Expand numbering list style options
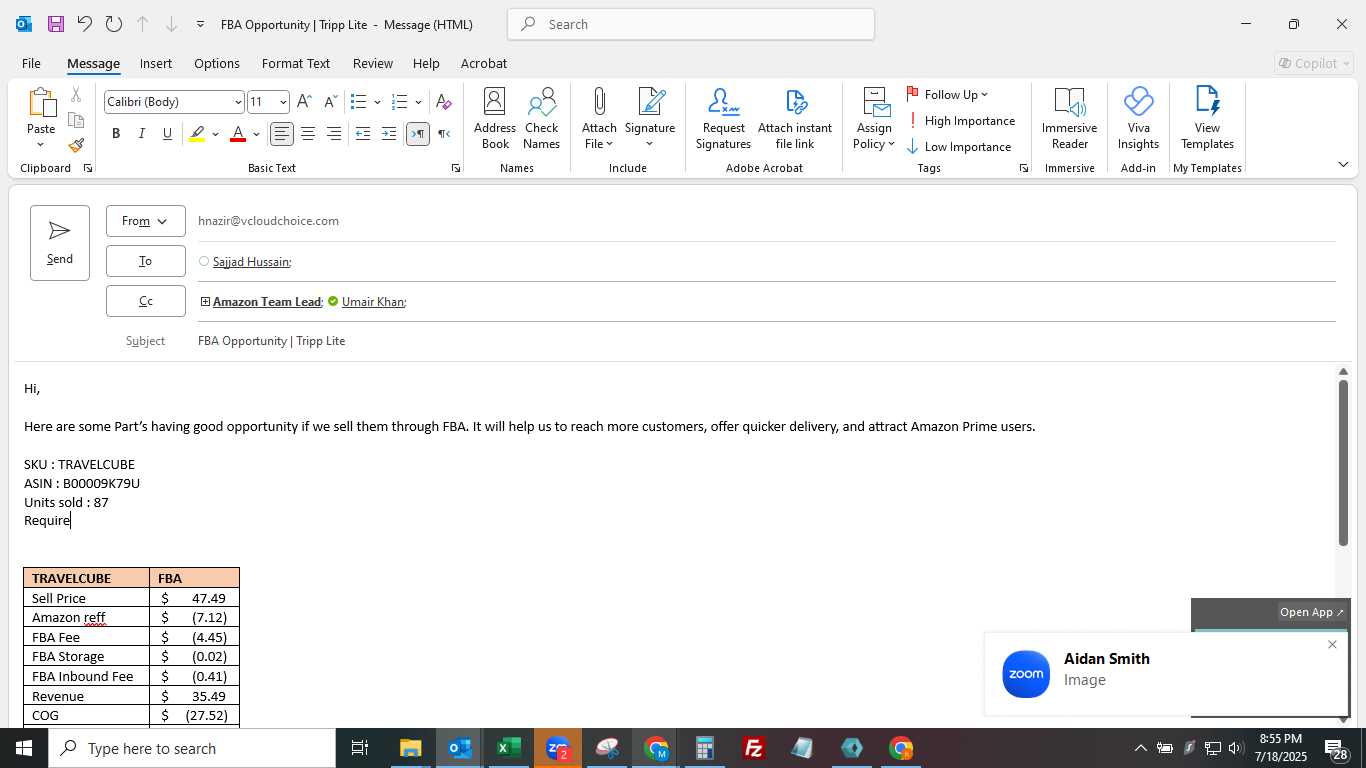The width and height of the screenshot is (1366, 768). 418,102
